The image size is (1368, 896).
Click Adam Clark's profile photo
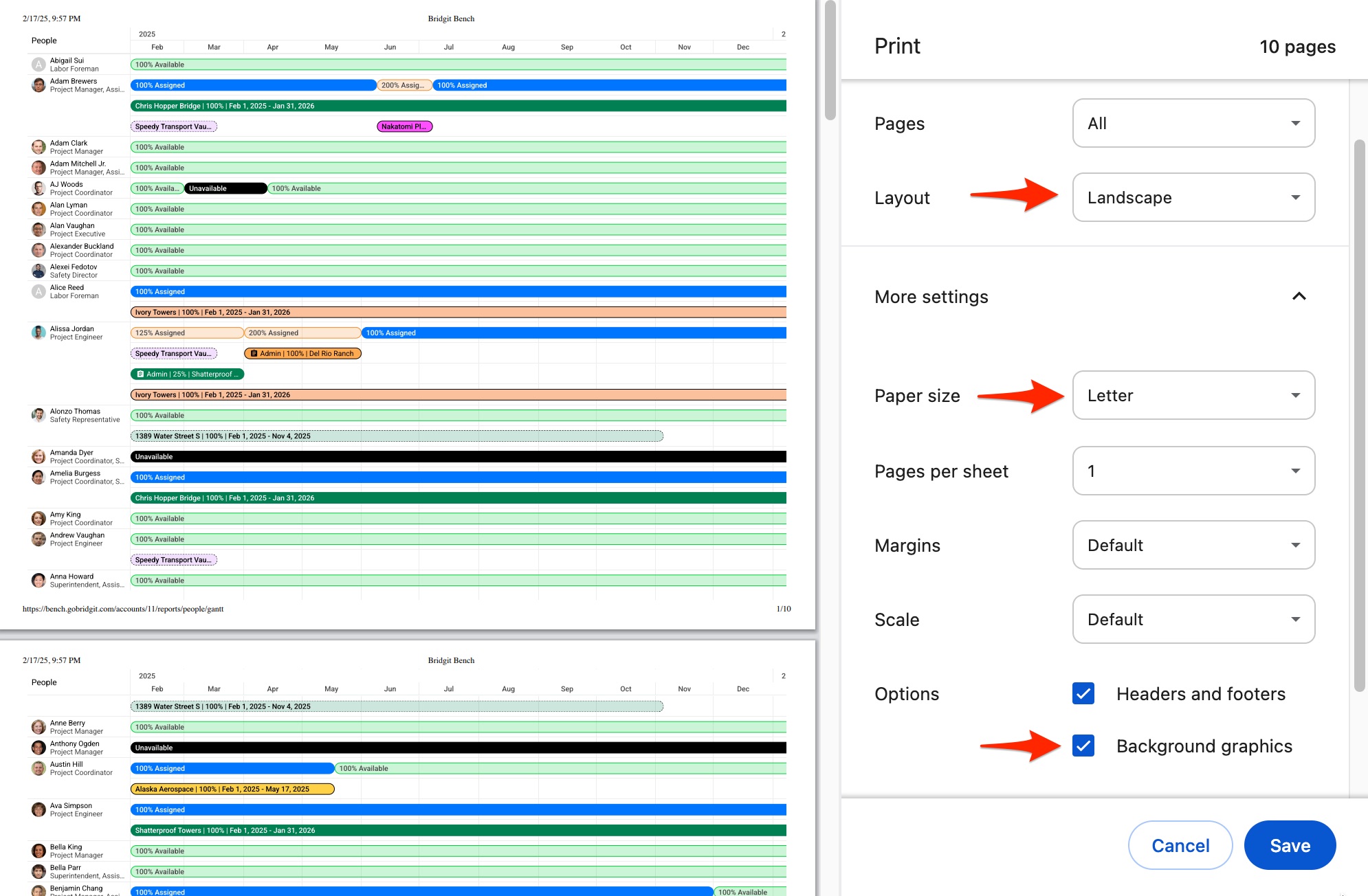click(x=39, y=147)
